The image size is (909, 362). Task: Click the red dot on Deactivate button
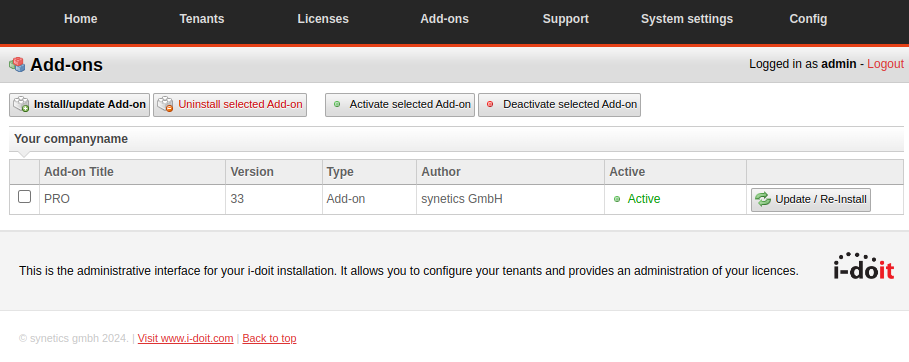(x=490, y=104)
